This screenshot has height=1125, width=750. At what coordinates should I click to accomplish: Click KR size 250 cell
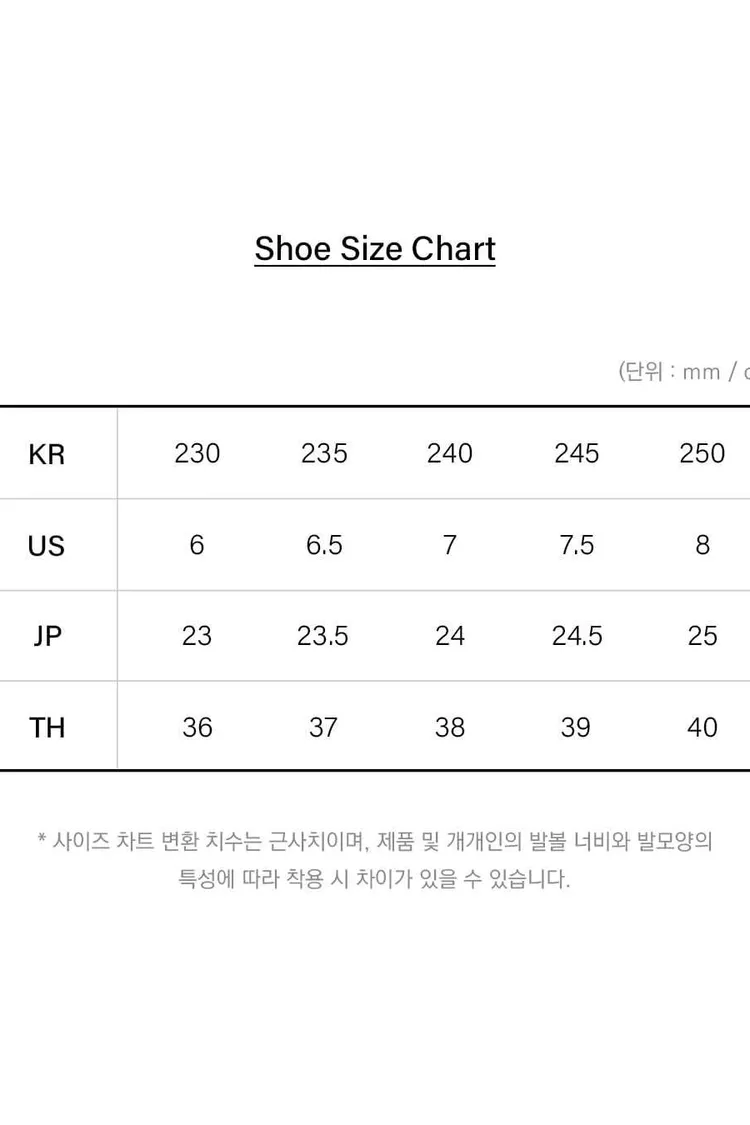coord(703,453)
